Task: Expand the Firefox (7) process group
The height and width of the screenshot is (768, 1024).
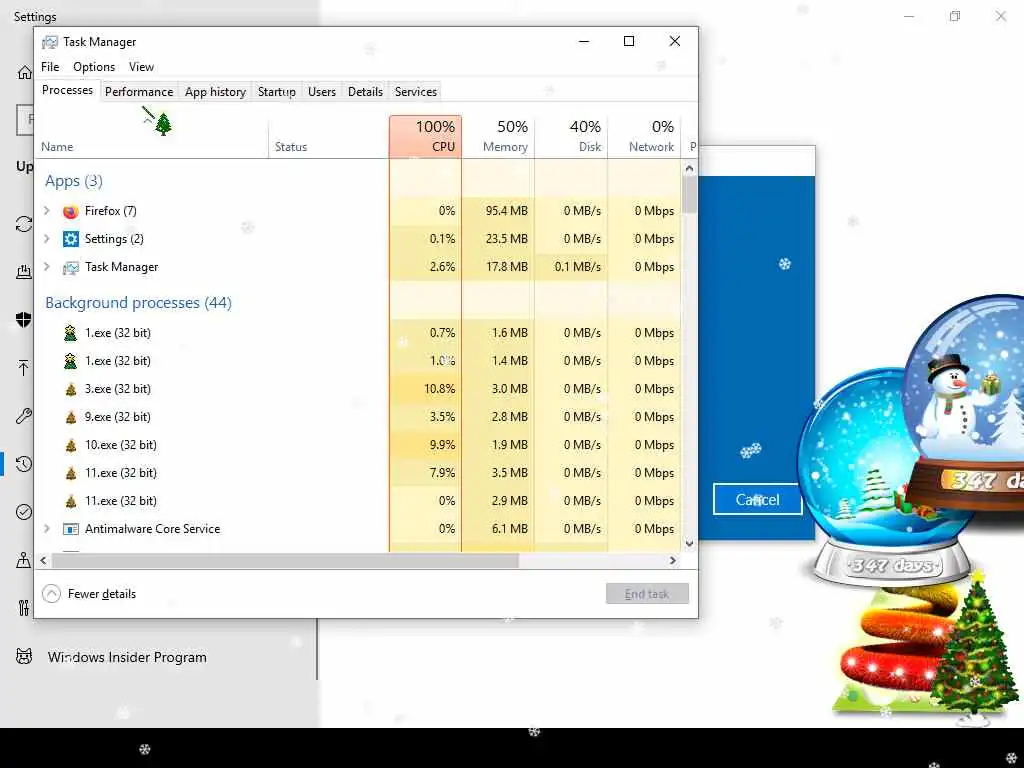Action: (47, 211)
